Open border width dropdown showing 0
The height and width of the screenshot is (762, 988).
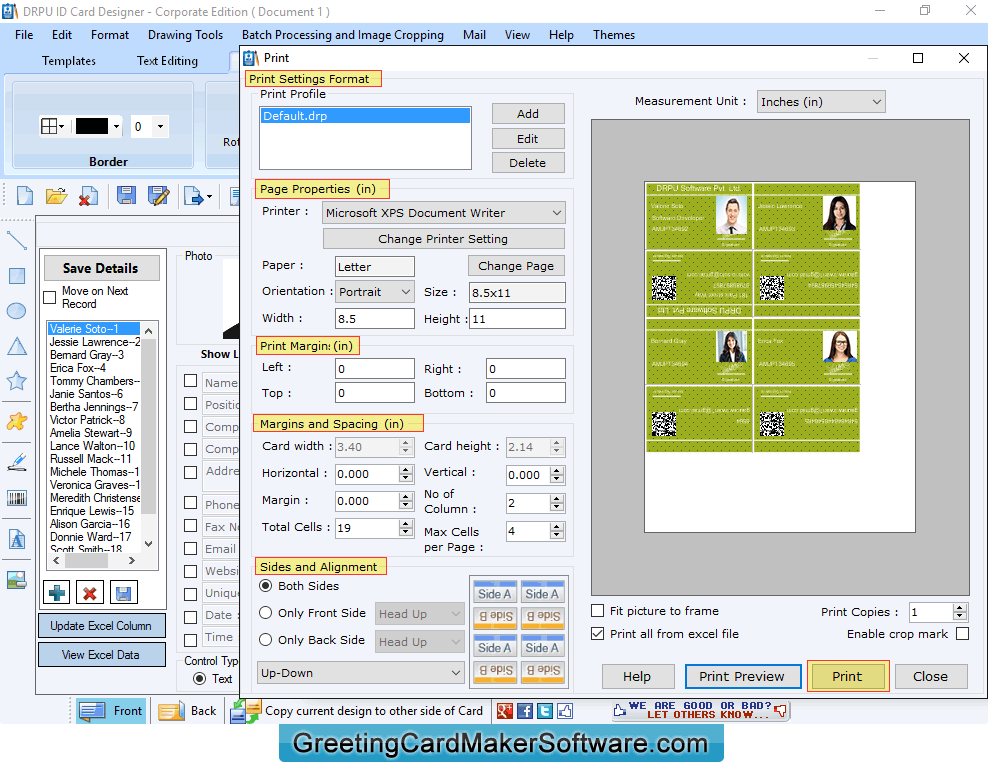click(161, 127)
